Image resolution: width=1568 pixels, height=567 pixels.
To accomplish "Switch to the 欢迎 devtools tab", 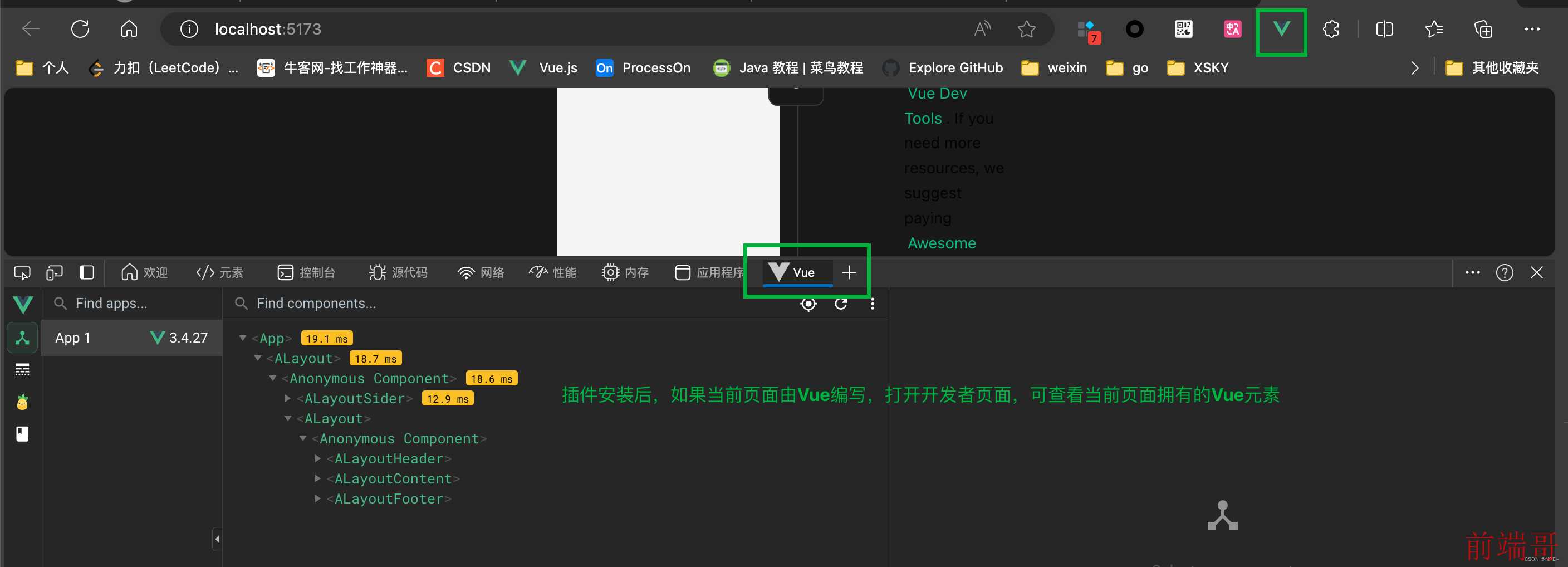I will [x=144, y=272].
